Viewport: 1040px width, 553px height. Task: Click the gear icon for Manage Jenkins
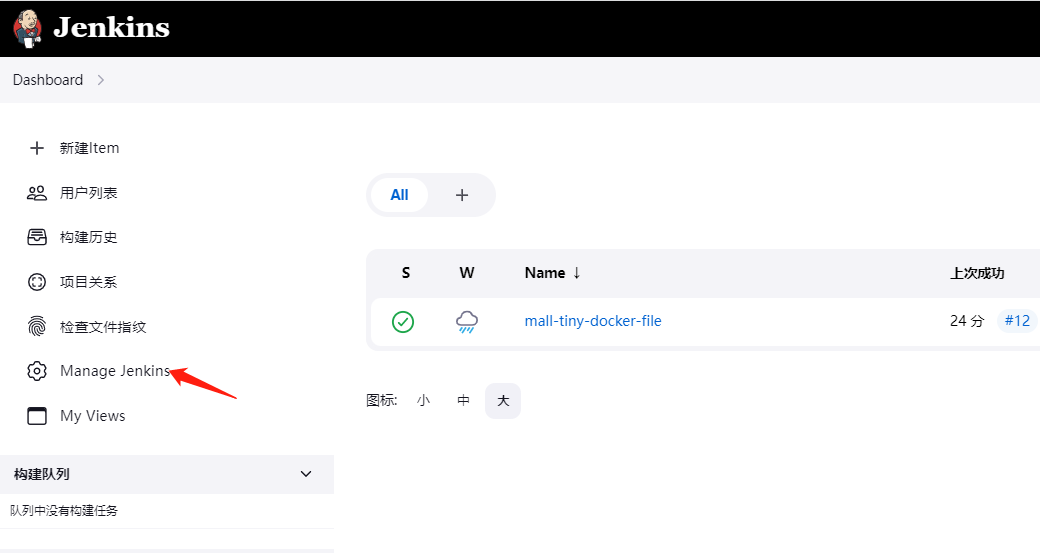(37, 371)
